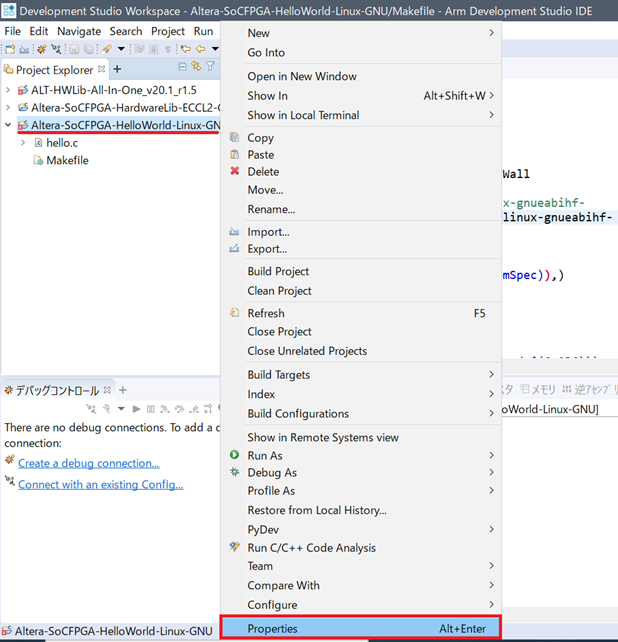Click the new debug connection bug icon
The image size is (618, 642).
(41, 49)
